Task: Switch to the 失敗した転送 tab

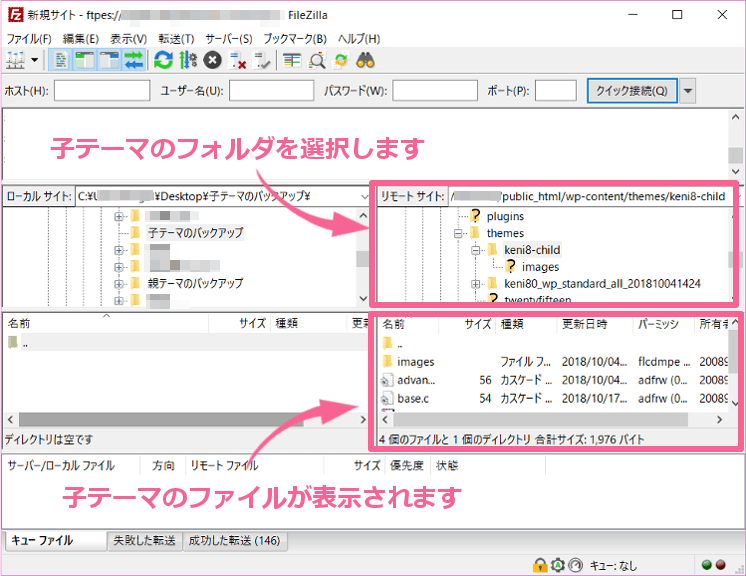Action: click(x=145, y=541)
